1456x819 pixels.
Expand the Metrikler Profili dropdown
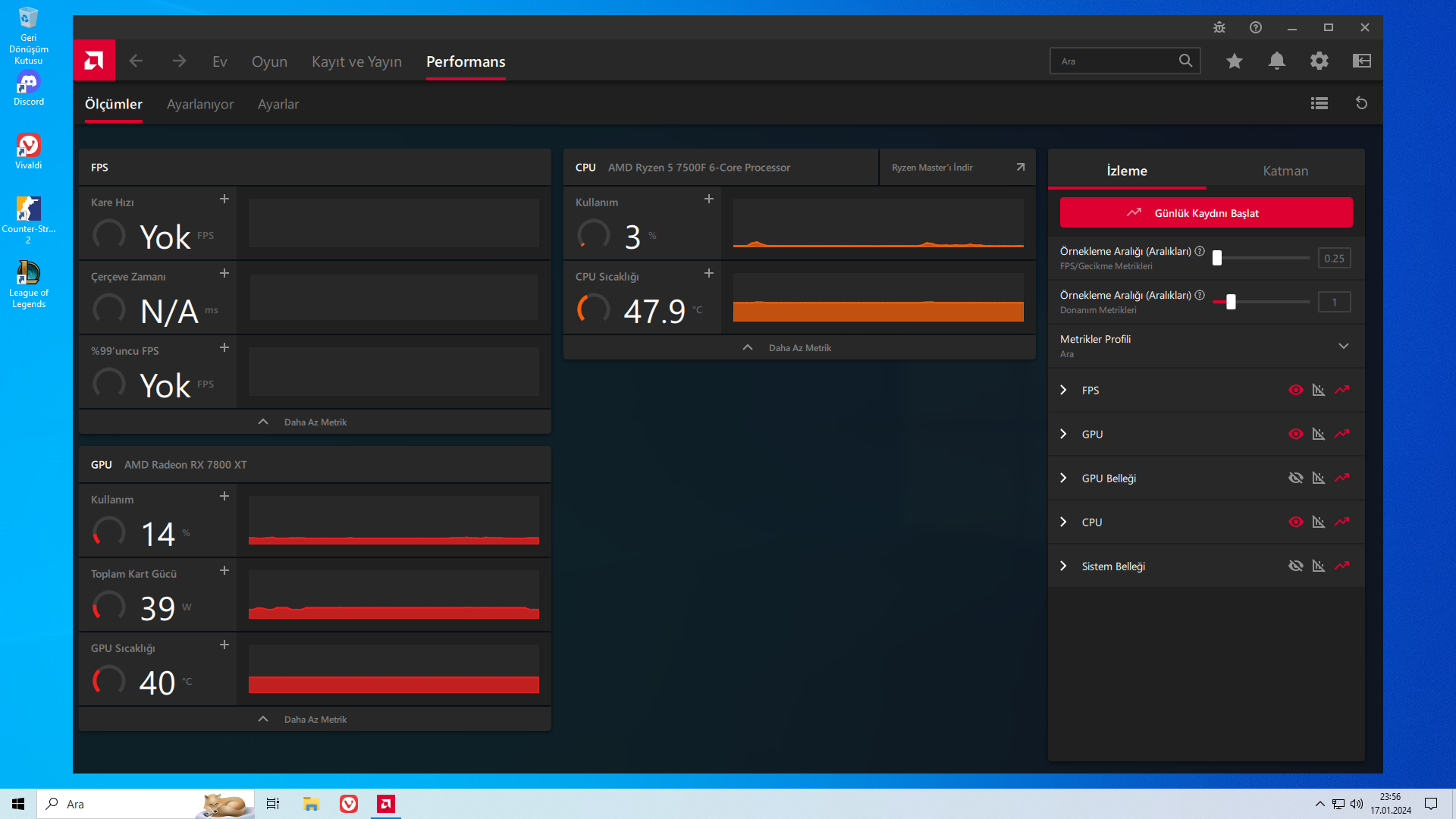pos(1344,346)
